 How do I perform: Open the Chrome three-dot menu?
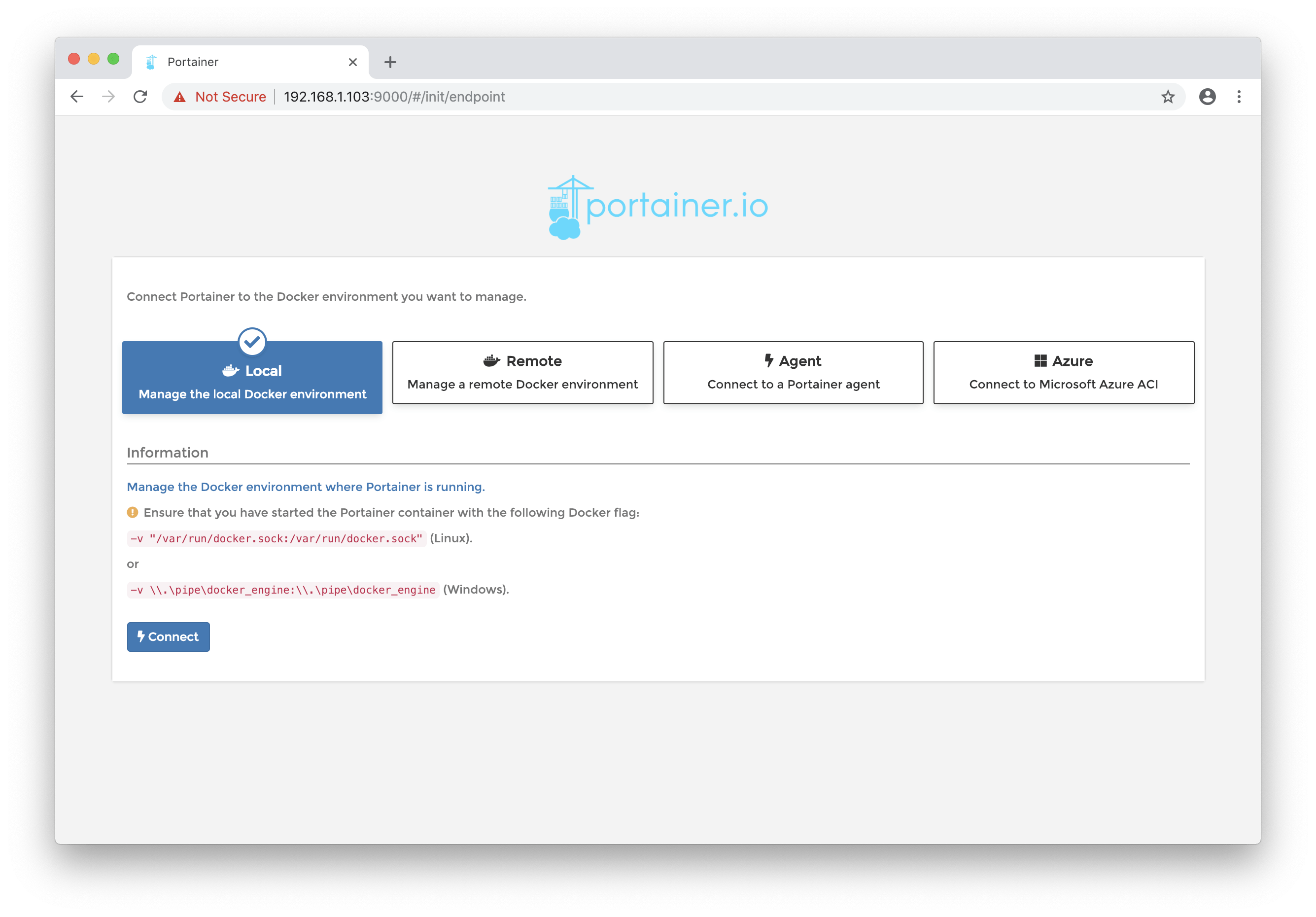(x=1239, y=97)
